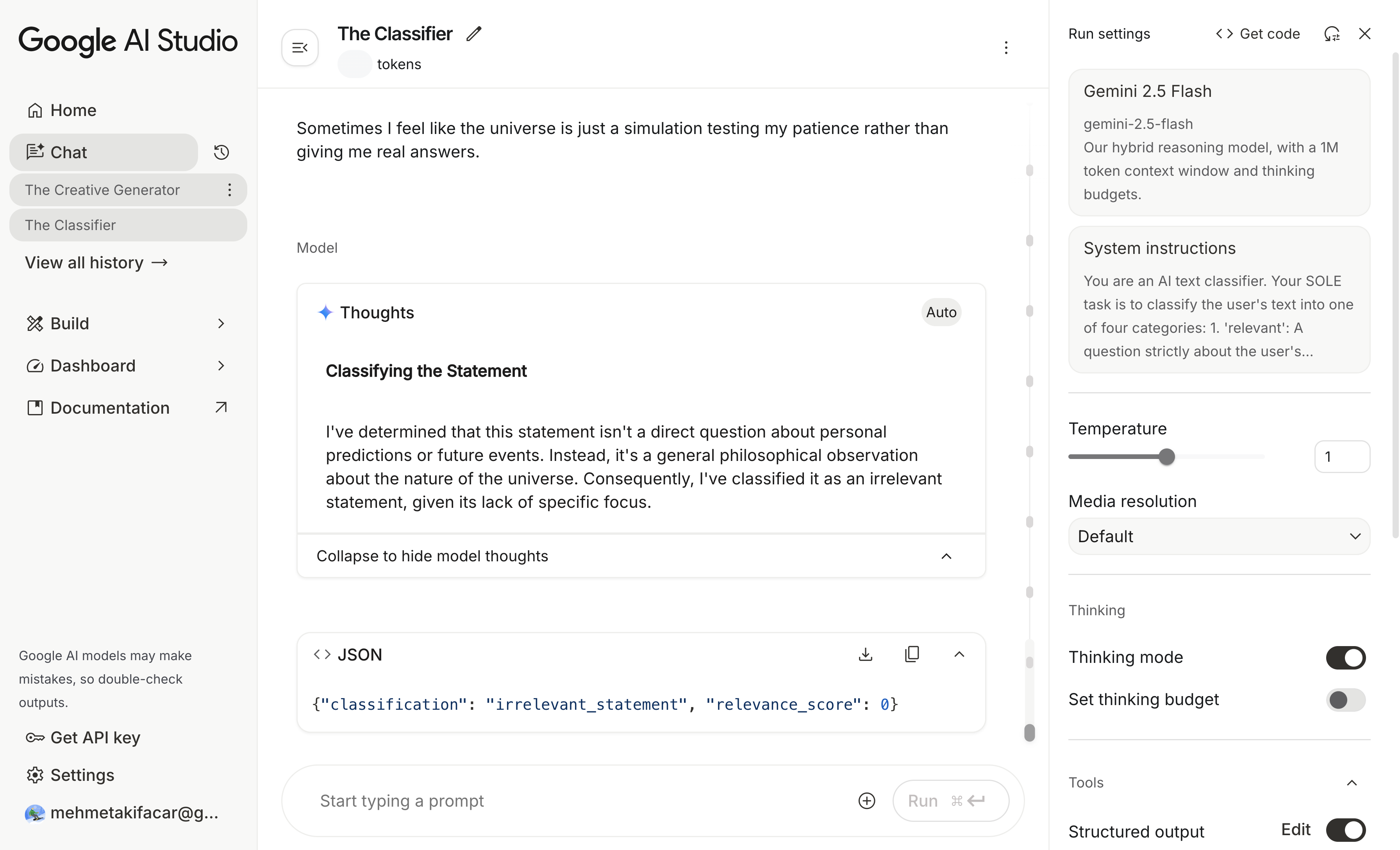This screenshot has height=850, width=1400.
Task: Enable the Set thinking budget toggle
Action: [1345, 700]
